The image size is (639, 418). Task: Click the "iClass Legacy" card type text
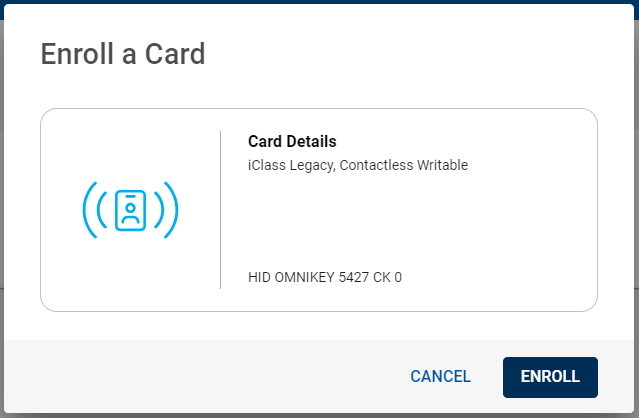pos(291,165)
